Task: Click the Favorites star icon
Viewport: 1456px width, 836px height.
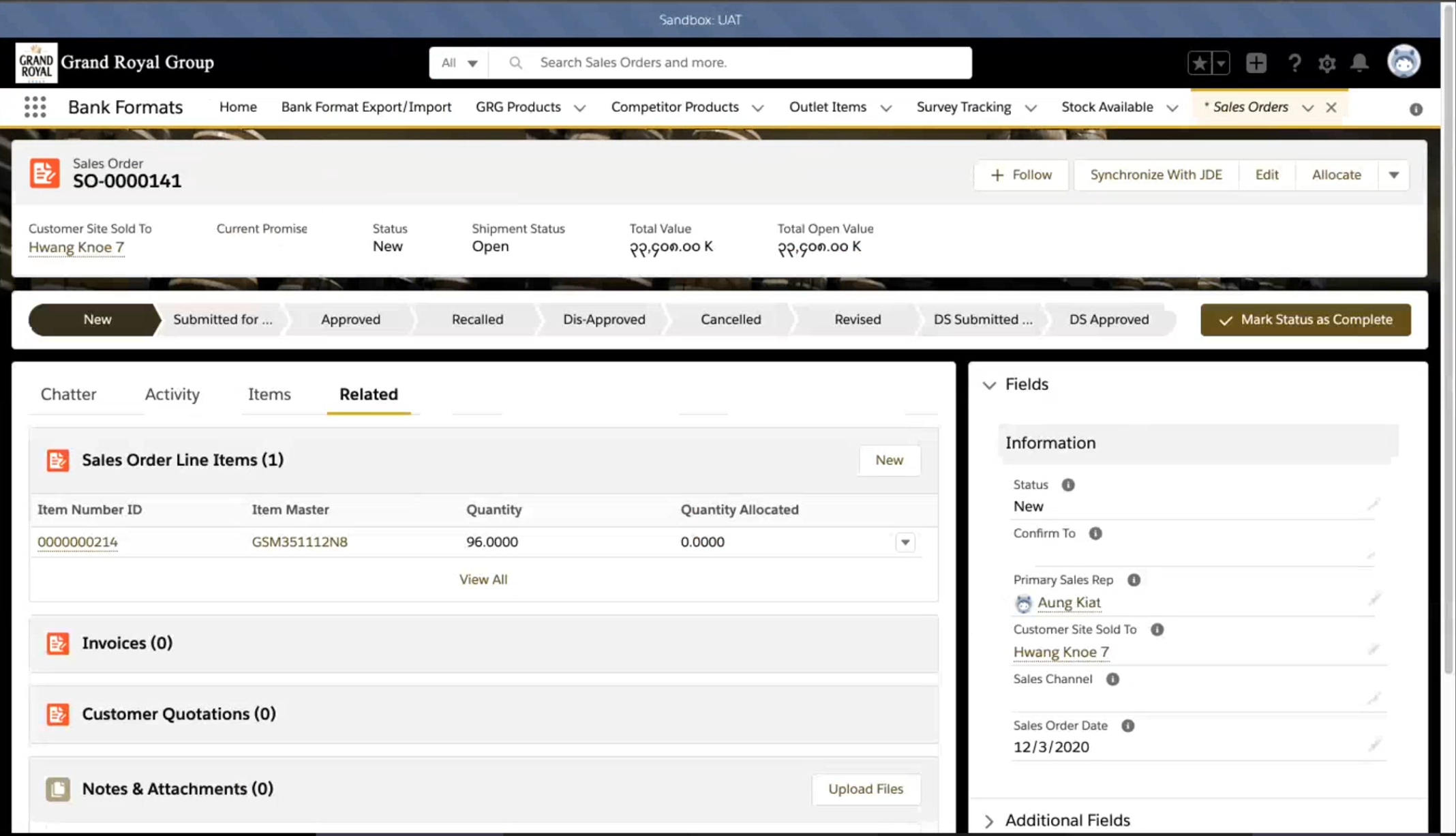Action: coord(1199,63)
